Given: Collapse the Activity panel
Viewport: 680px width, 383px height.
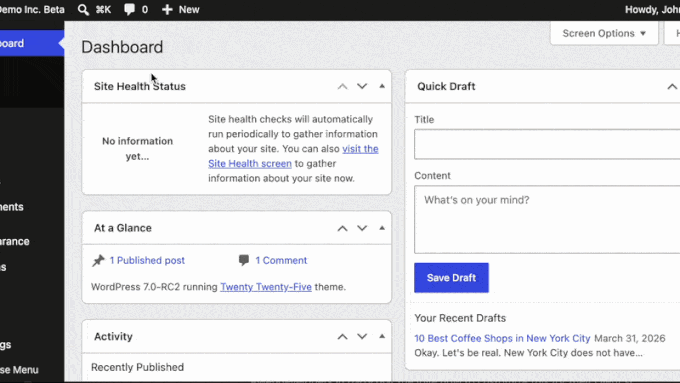Looking at the screenshot, I should pos(382,337).
